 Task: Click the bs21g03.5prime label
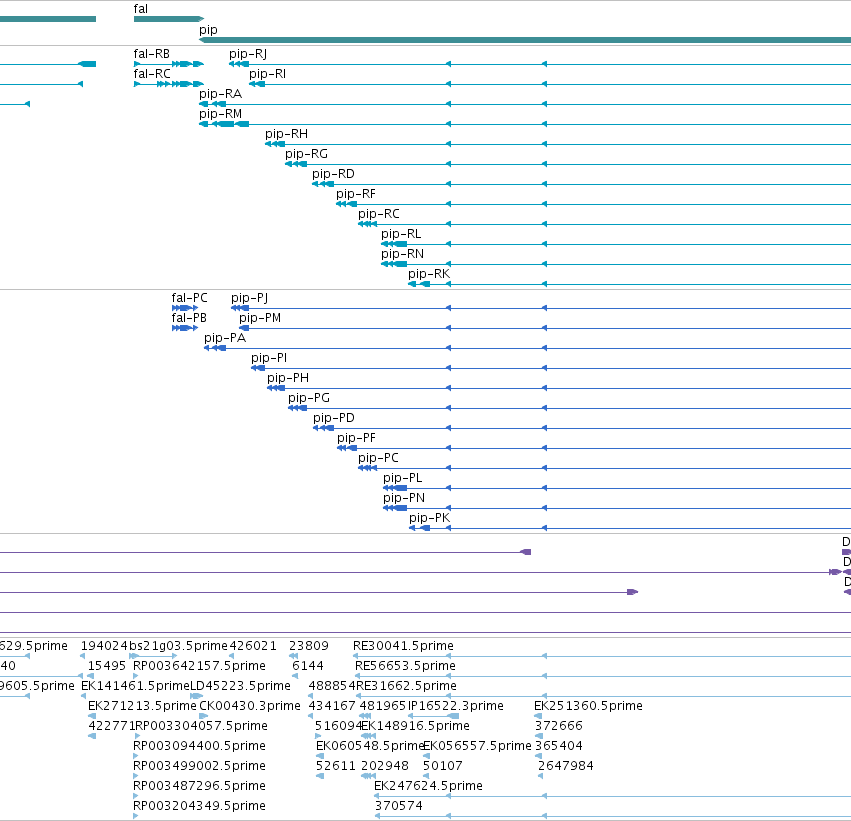(x=178, y=646)
